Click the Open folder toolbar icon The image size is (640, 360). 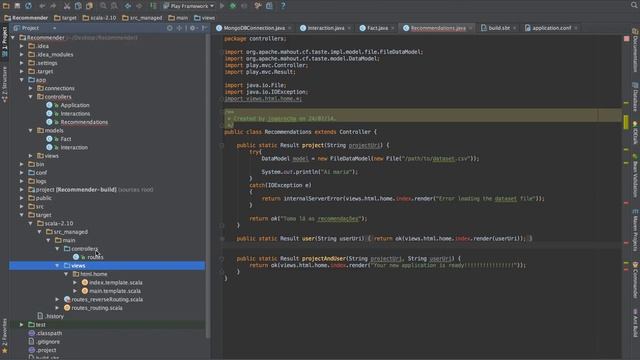tap(6, 6)
